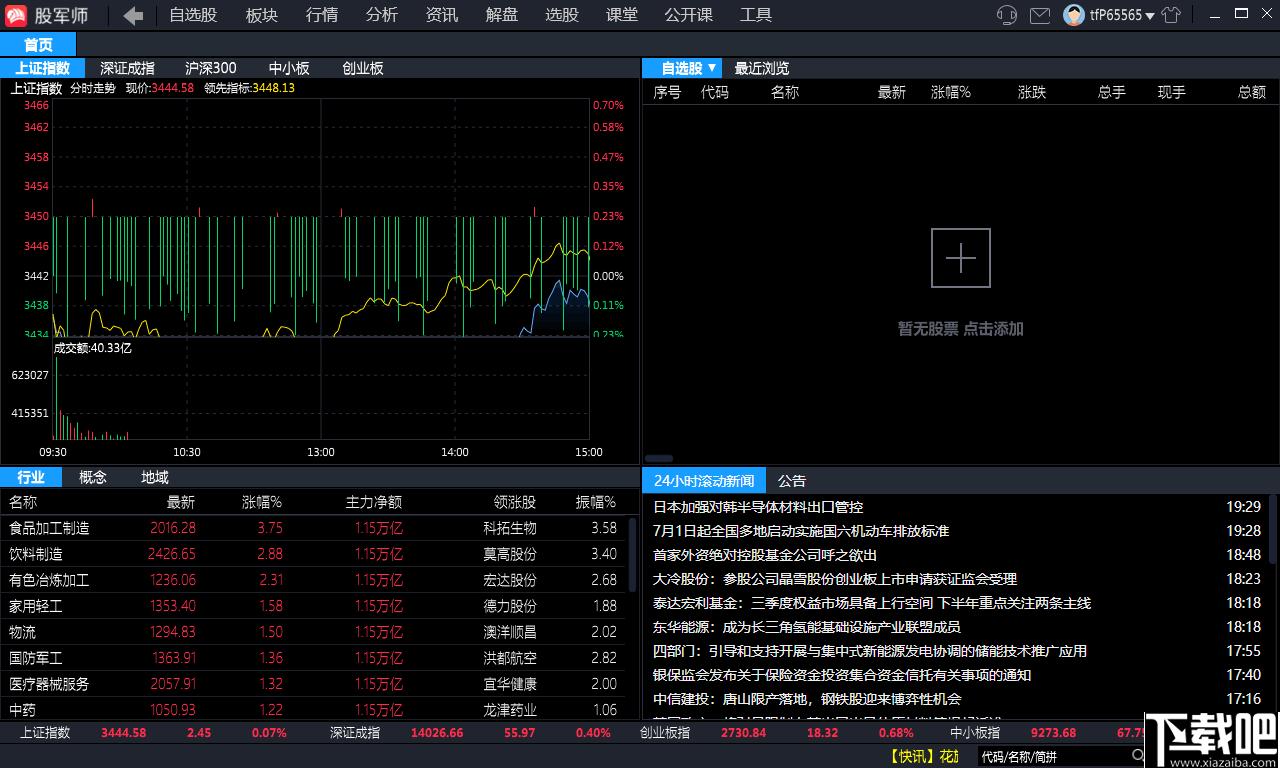Click 暂无股票 点击添加 text
This screenshot has height=768, width=1280.
click(x=960, y=328)
